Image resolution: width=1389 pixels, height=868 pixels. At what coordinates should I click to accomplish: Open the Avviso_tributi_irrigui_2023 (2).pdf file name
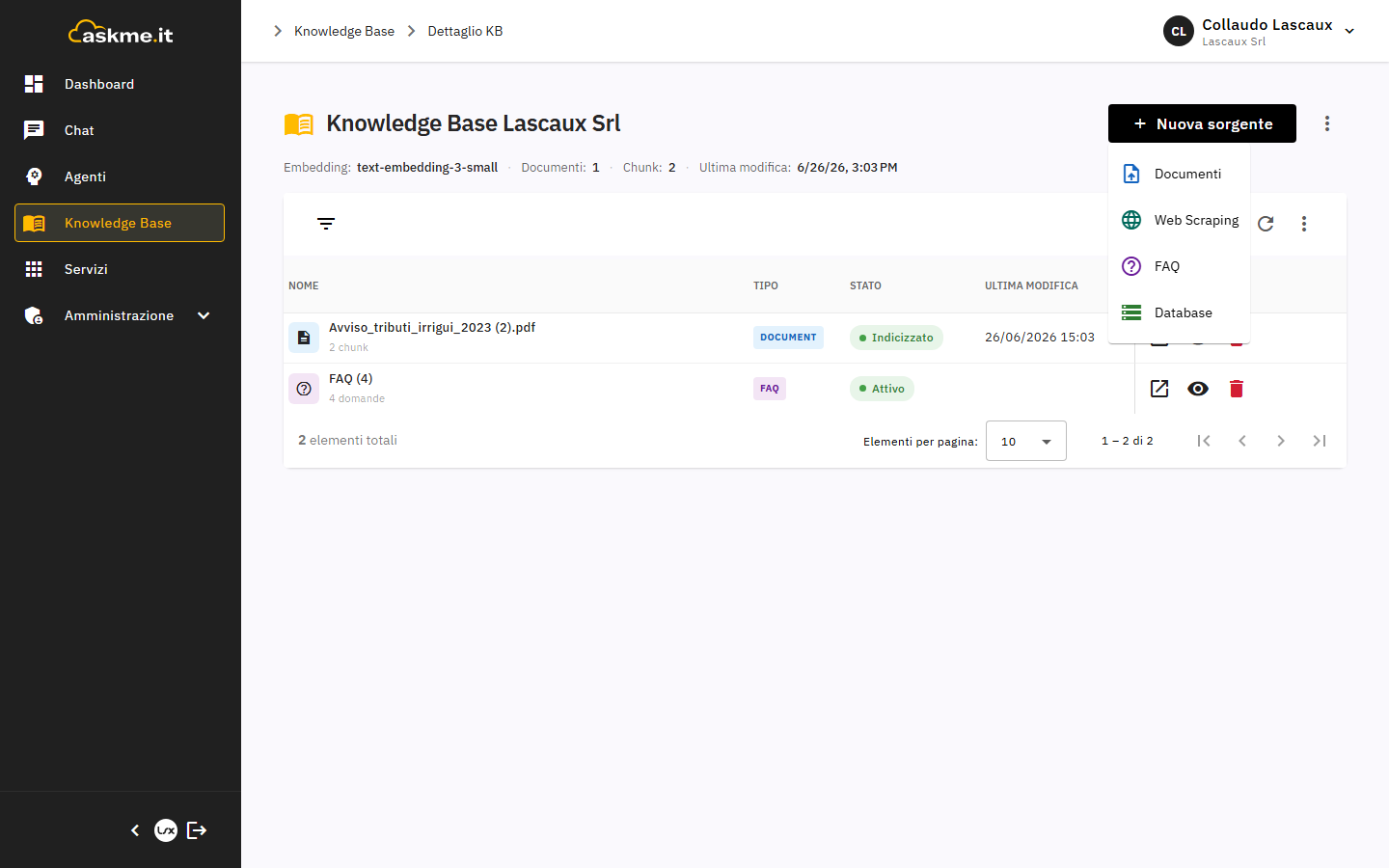tap(432, 327)
